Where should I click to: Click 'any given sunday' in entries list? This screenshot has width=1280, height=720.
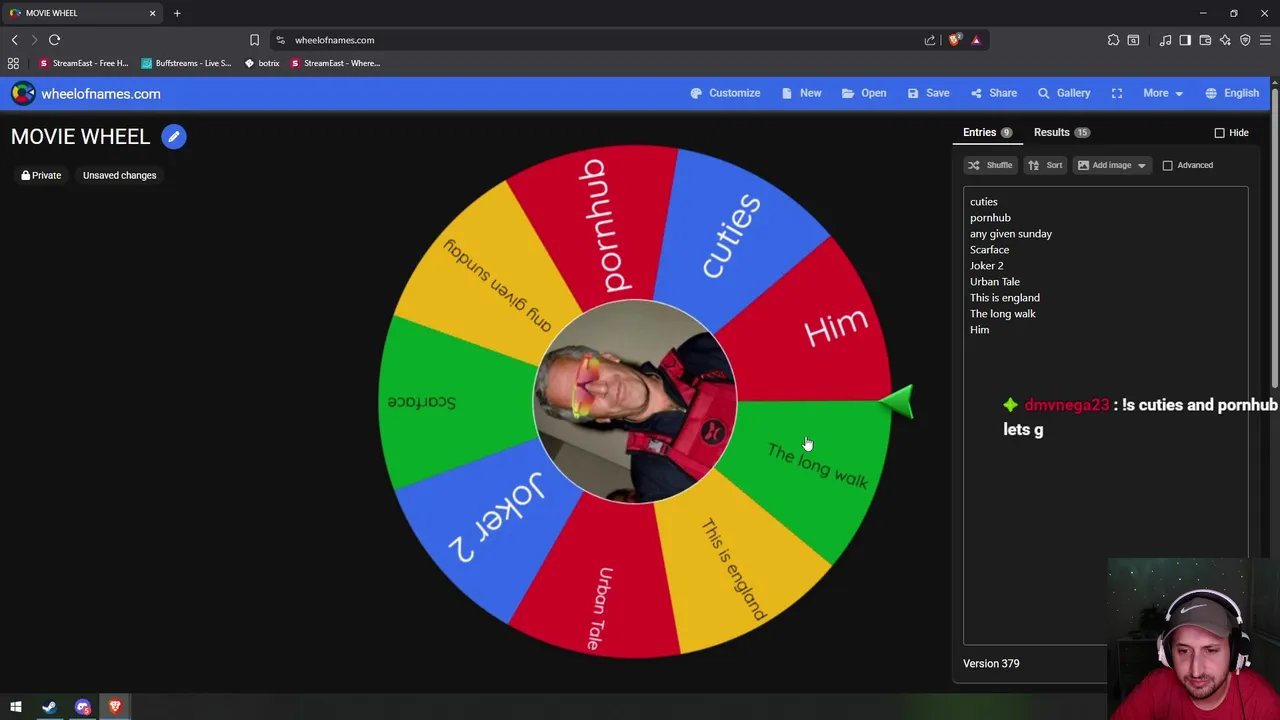click(1011, 234)
